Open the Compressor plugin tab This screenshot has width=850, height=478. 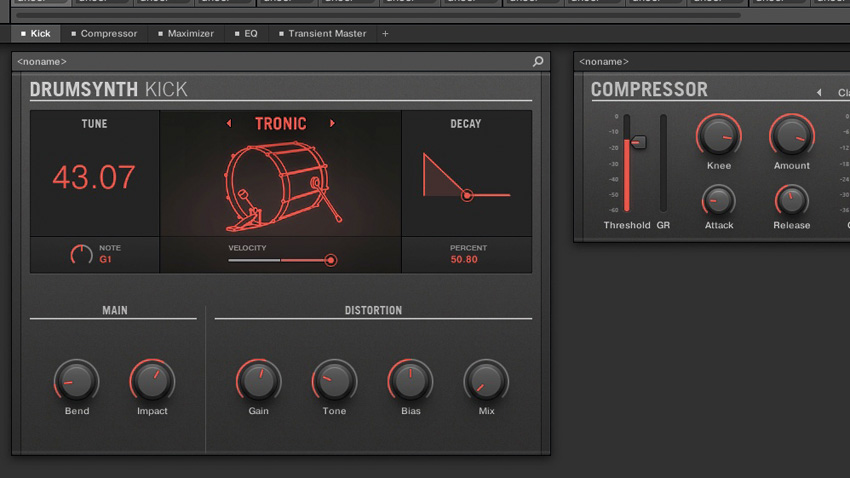click(x=104, y=34)
